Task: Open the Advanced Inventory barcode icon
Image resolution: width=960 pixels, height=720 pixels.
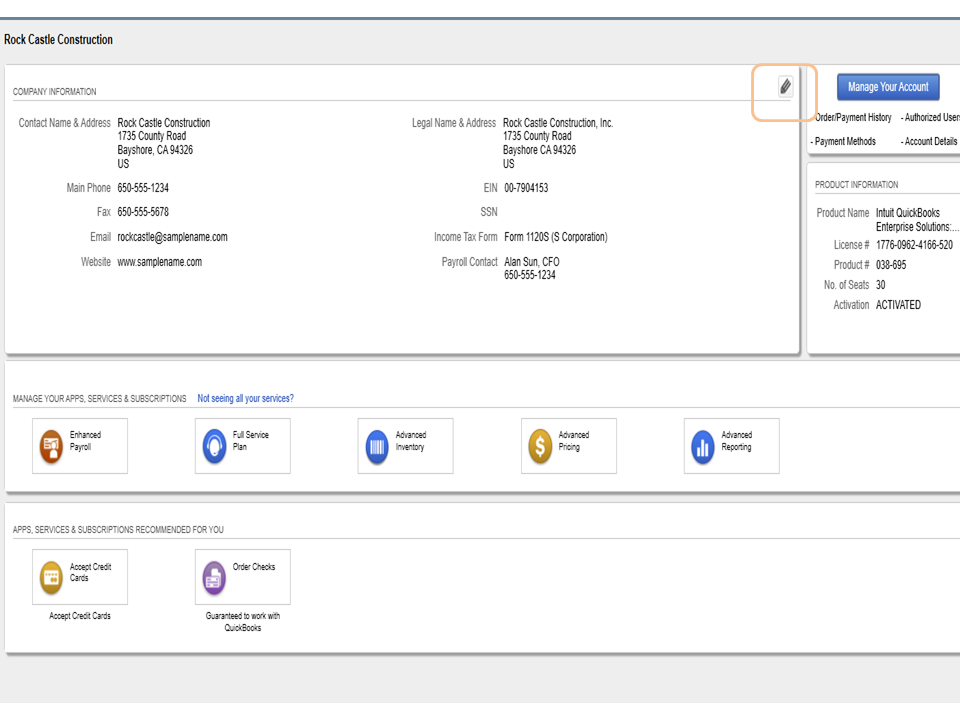Action: coord(377,446)
